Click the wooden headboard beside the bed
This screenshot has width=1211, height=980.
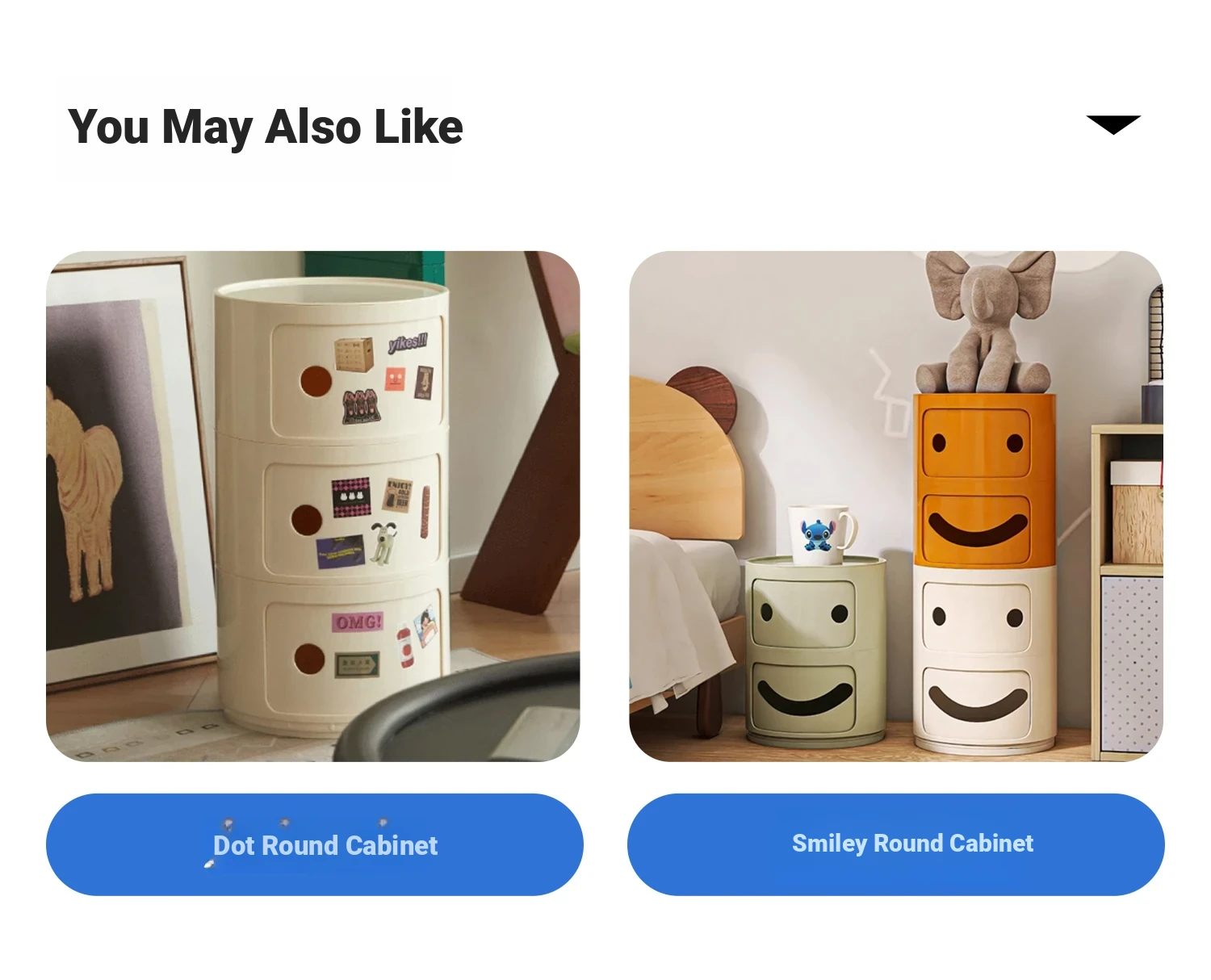686,456
